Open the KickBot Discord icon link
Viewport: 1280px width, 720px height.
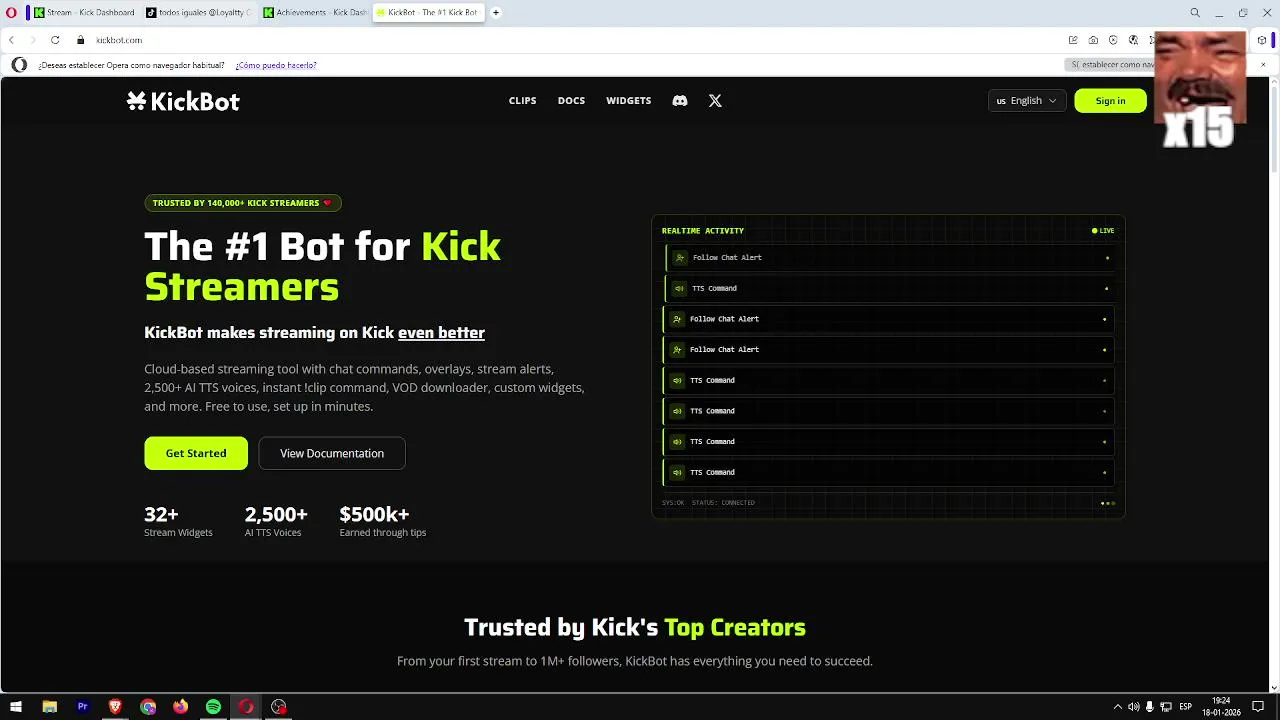[x=680, y=101]
